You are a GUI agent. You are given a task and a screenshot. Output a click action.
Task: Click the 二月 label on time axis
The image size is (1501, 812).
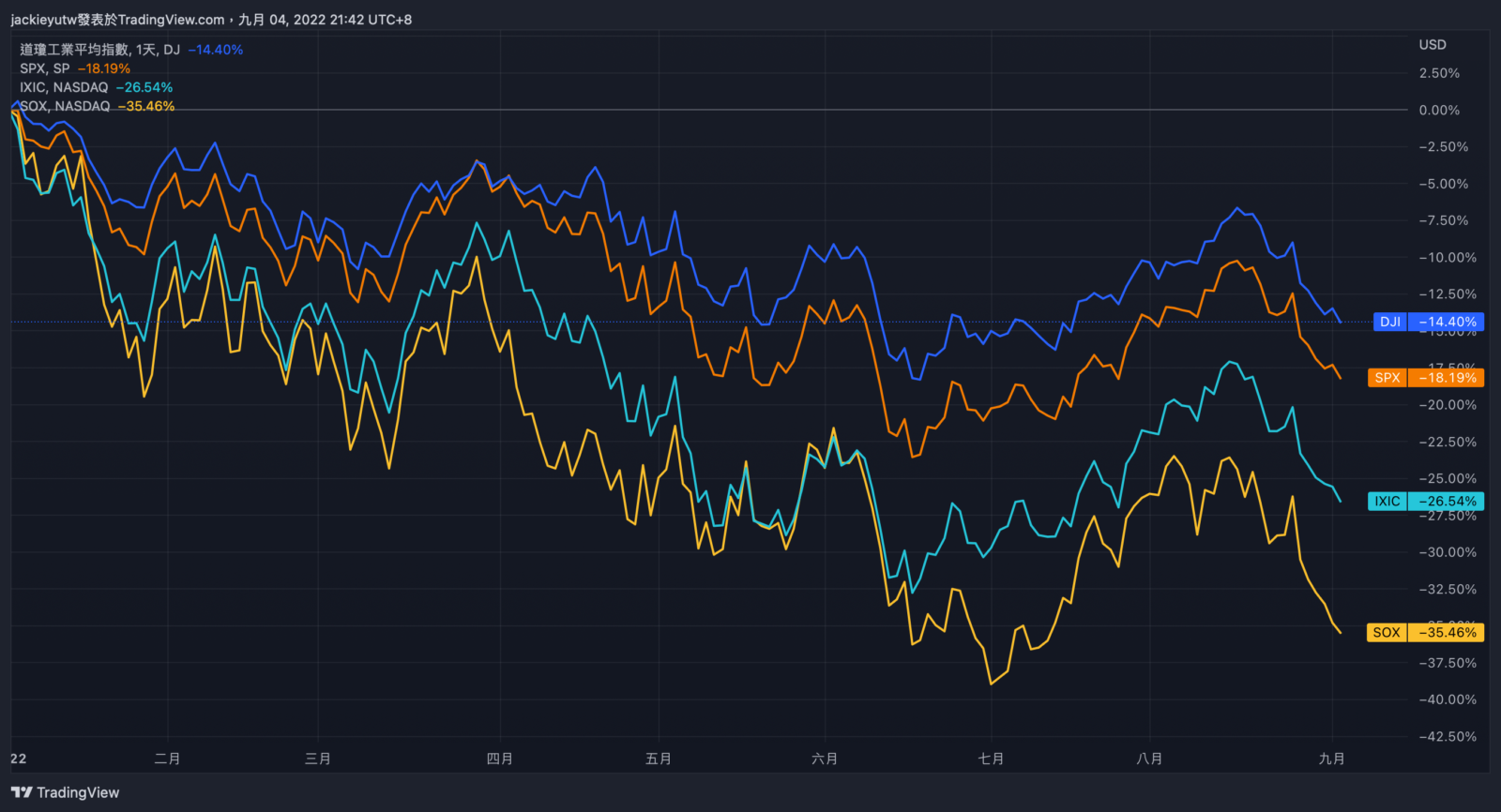[167, 759]
